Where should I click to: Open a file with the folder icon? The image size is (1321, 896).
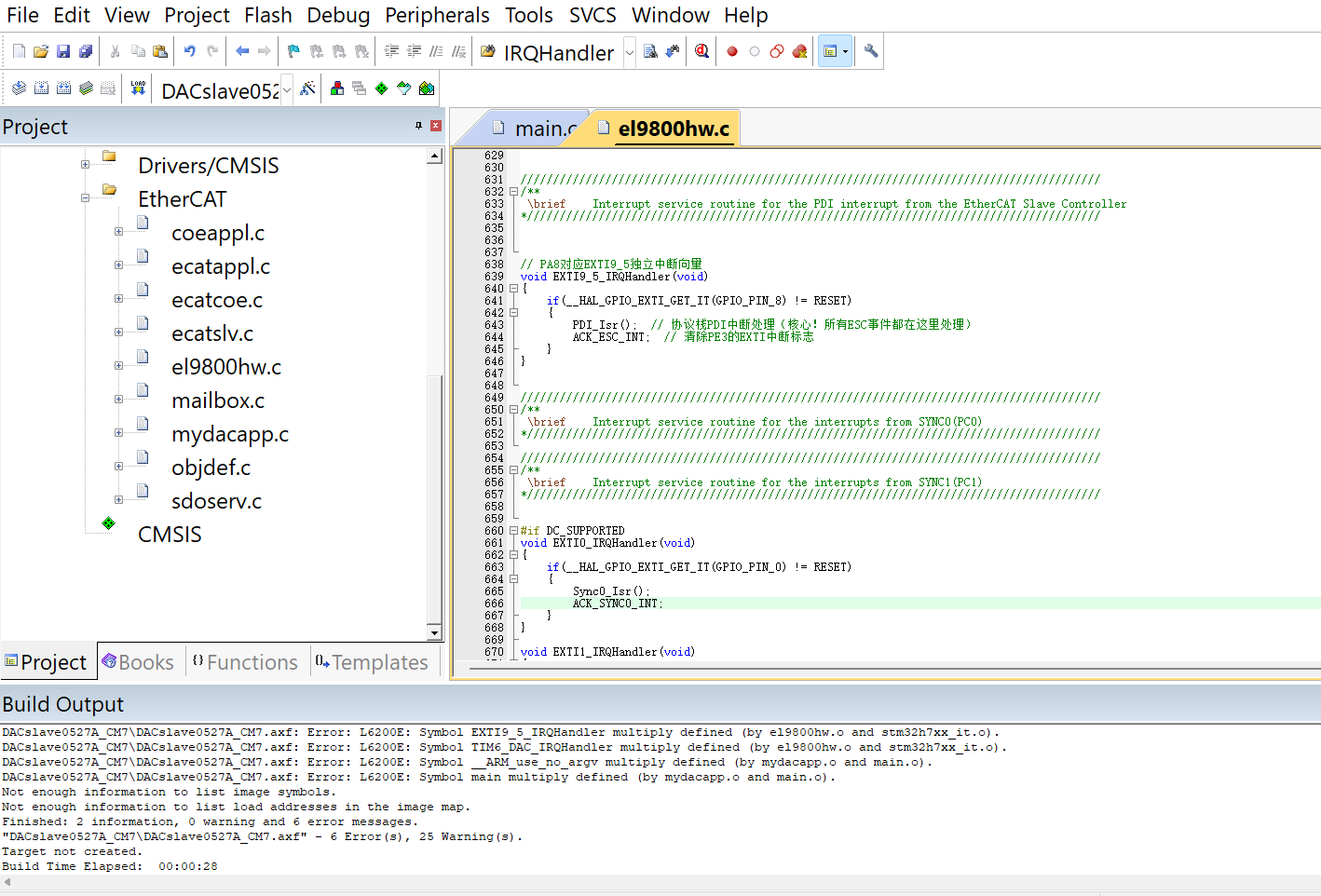pyautogui.click(x=41, y=52)
